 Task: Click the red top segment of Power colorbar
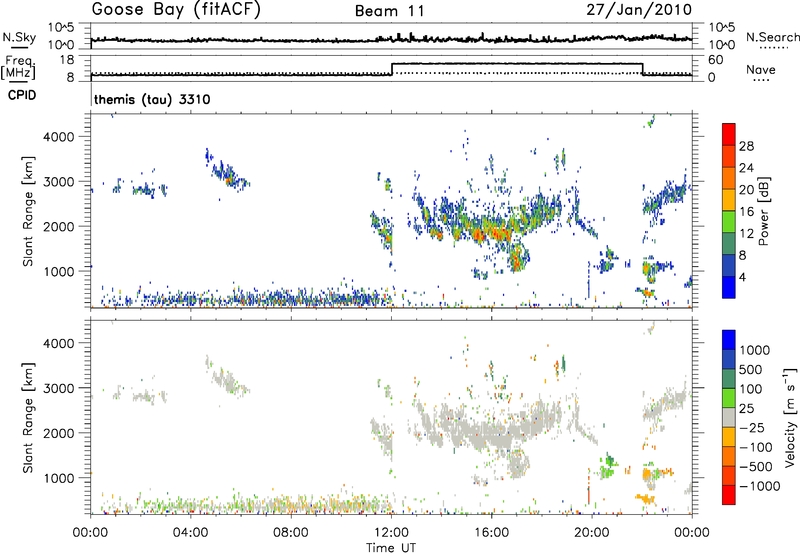729,134
